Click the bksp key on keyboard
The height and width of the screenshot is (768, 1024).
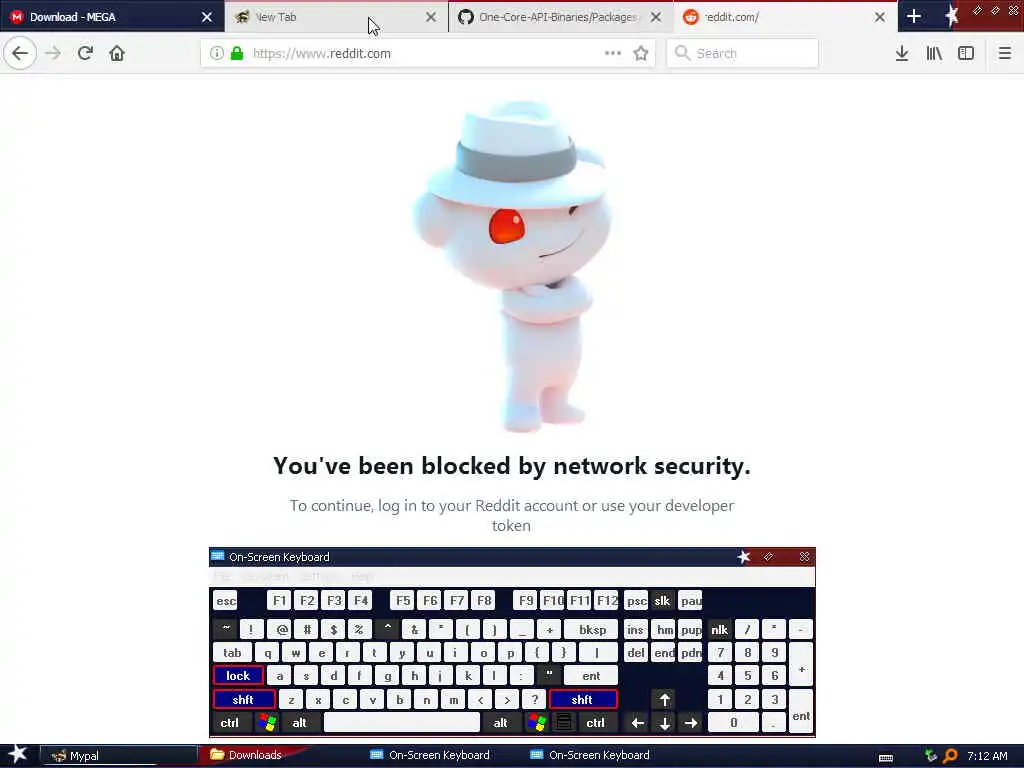(592, 630)
